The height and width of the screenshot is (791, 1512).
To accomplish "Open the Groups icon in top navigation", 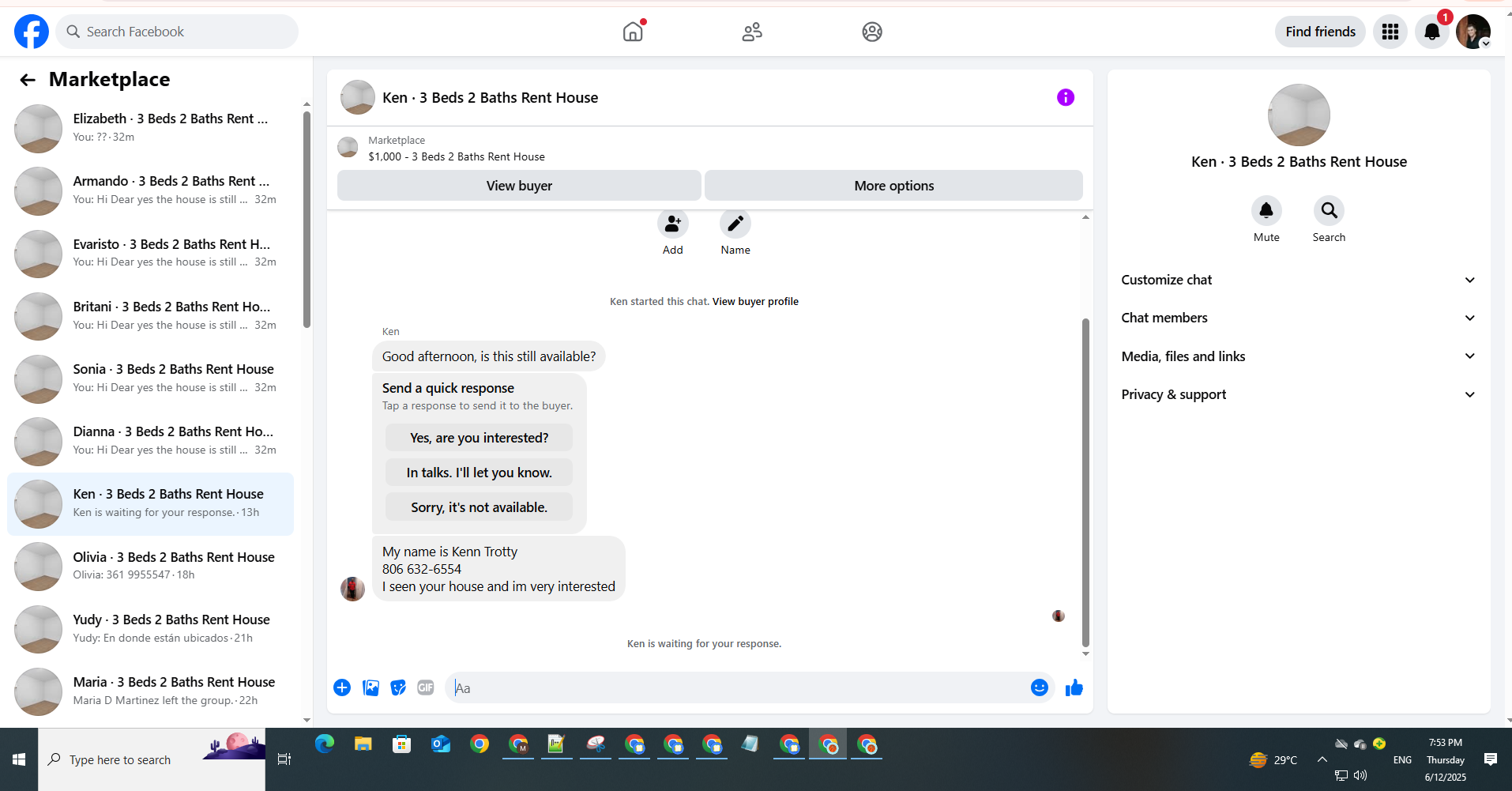I will (x=872, y=32).
